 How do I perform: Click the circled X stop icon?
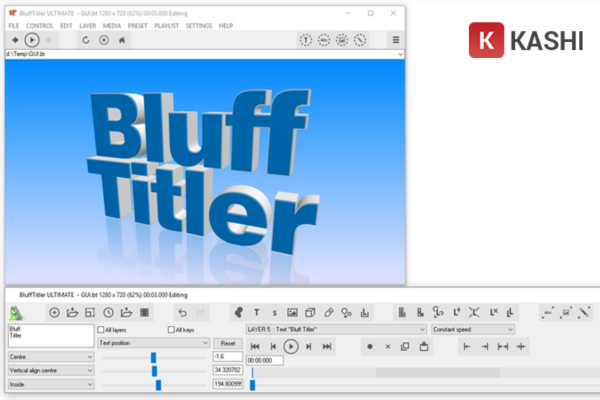tap(104, 40)
